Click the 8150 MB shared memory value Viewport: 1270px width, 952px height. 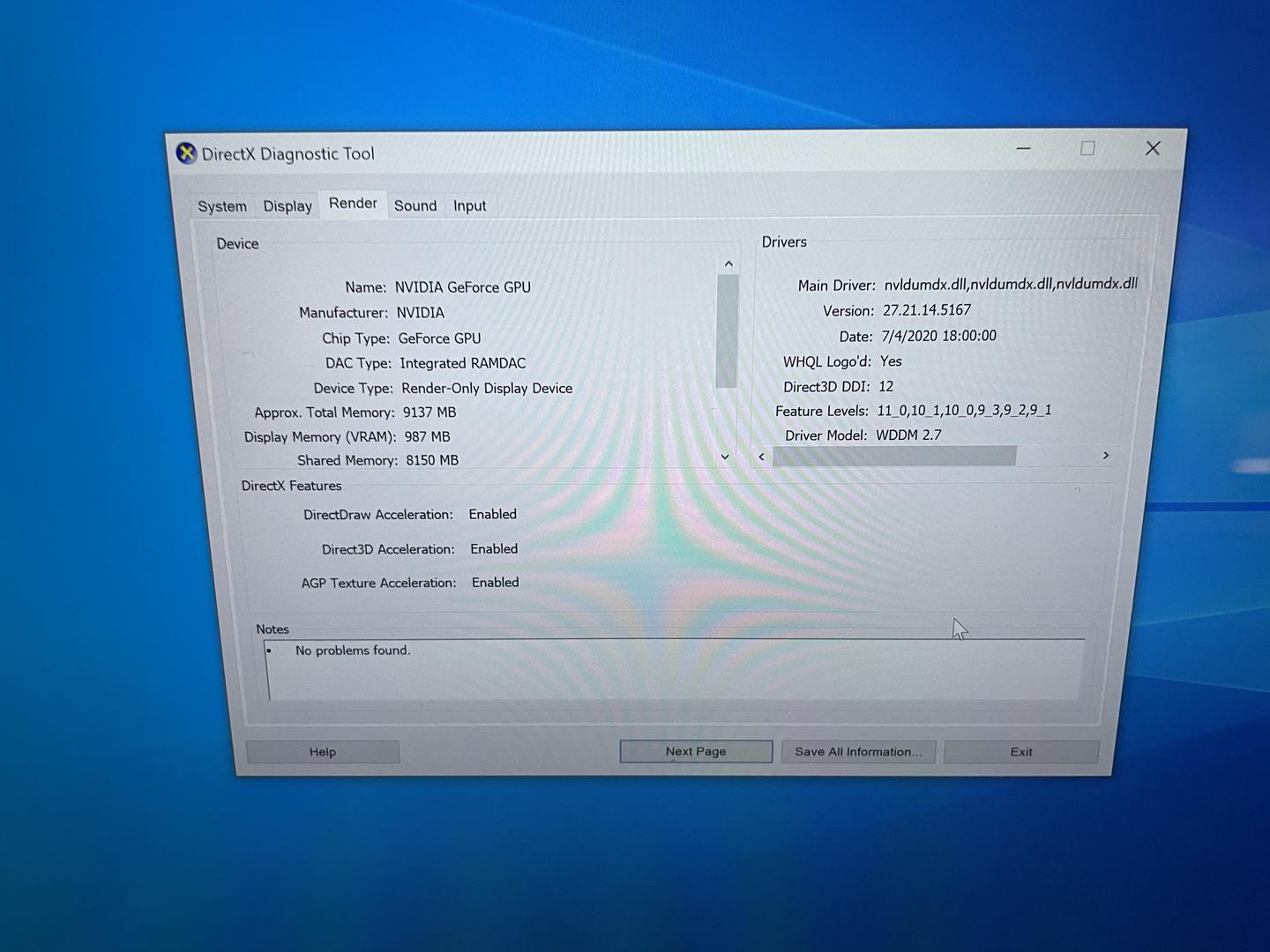[432, 460]
